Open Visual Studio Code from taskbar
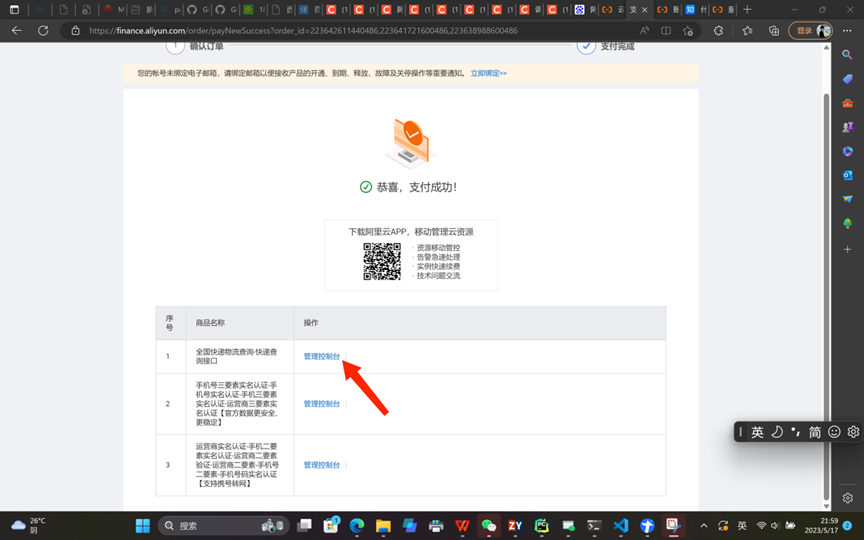Screen dimensions: 864x540 (x=621, y=526)
